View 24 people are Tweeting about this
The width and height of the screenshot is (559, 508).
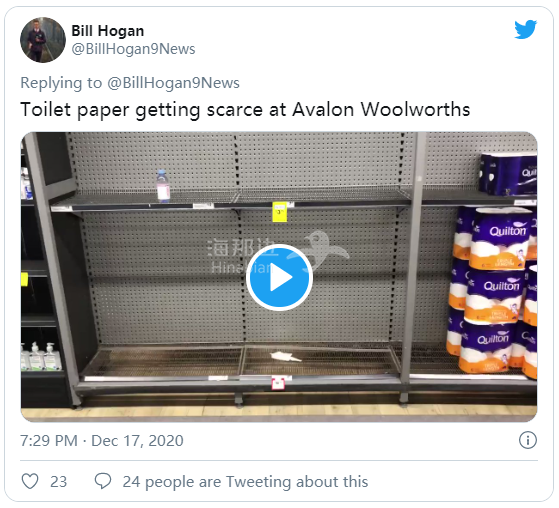pyautogui.click(x=245, y=482)
